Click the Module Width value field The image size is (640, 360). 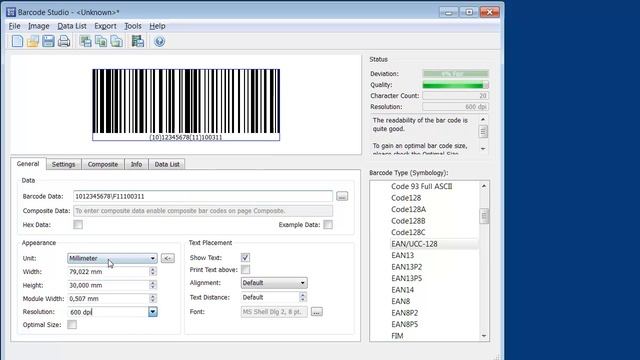click(x=108, y=298)
